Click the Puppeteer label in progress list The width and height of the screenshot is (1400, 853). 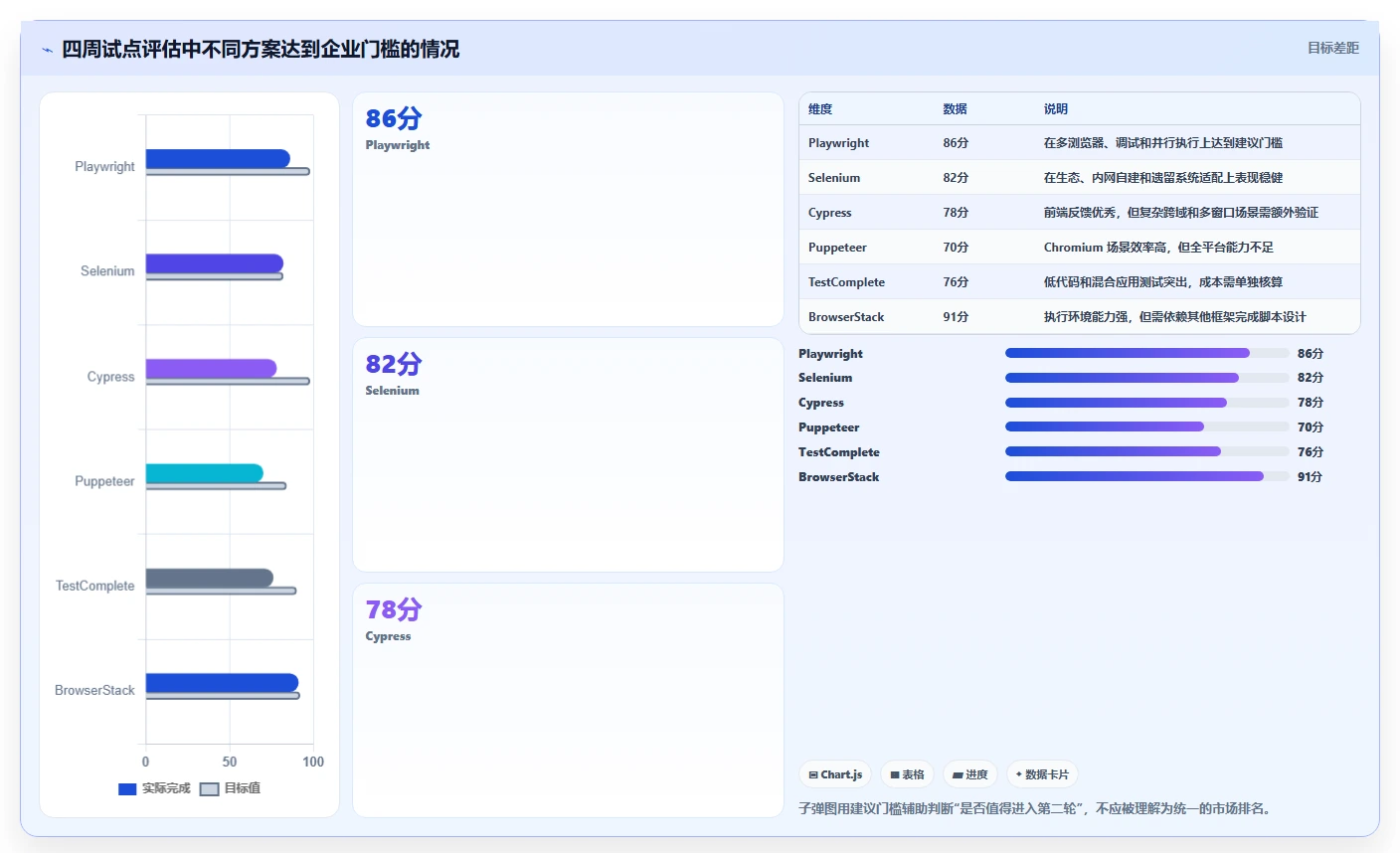[x=828, y=427]
